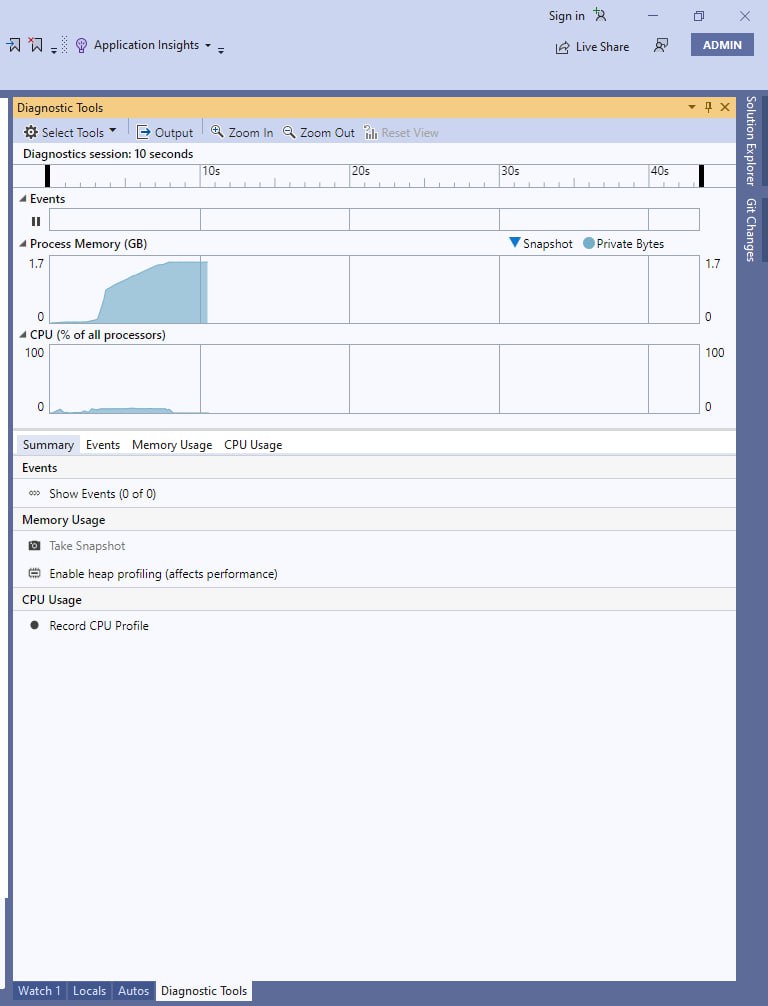768x1006 pixels.
Task: Toggle Snapshot legend marker
Action: click(x=515, y=243)
